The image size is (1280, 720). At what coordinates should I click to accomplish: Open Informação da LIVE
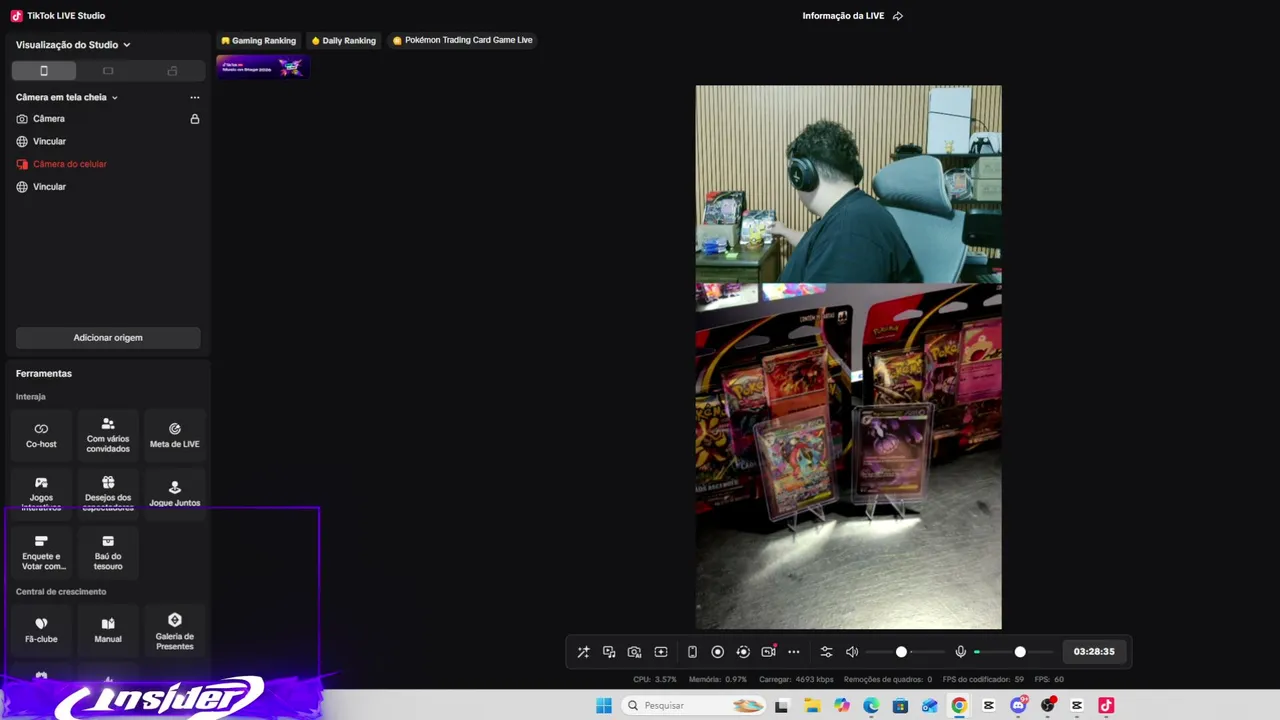coord(843,16)
